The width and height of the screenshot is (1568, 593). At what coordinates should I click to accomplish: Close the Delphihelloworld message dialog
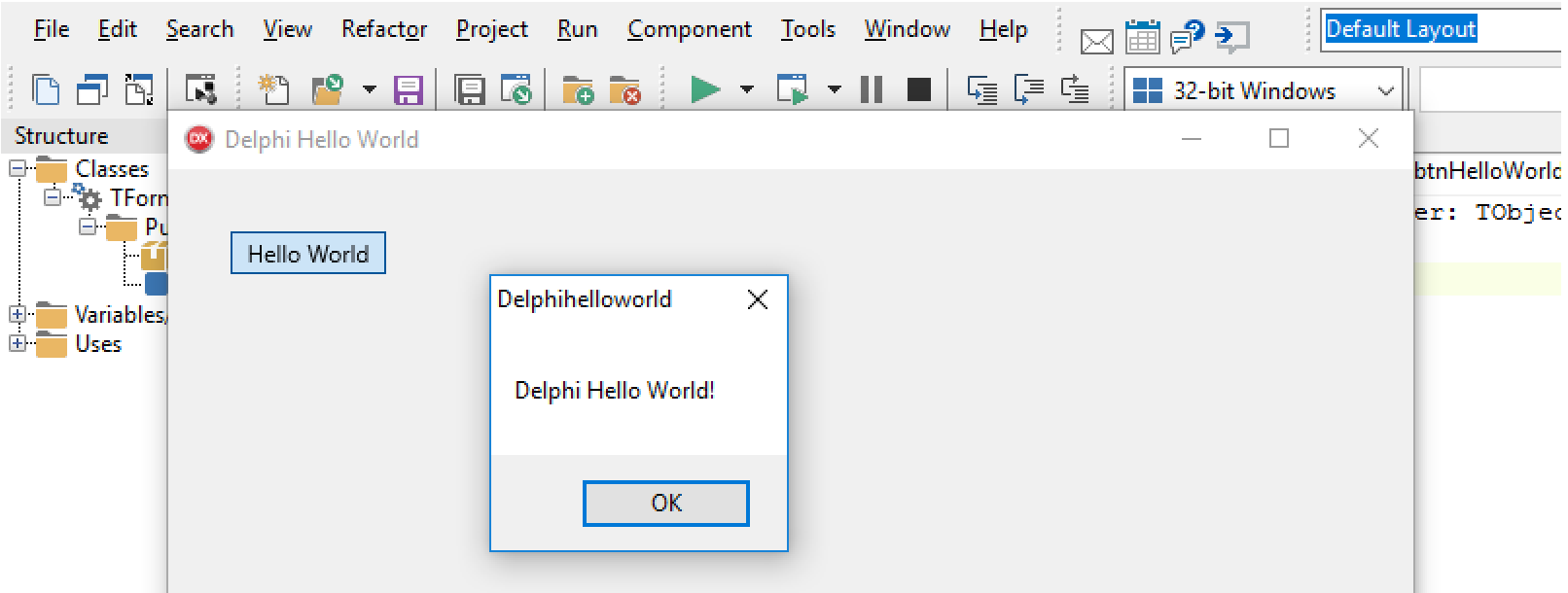coord(758,299)
